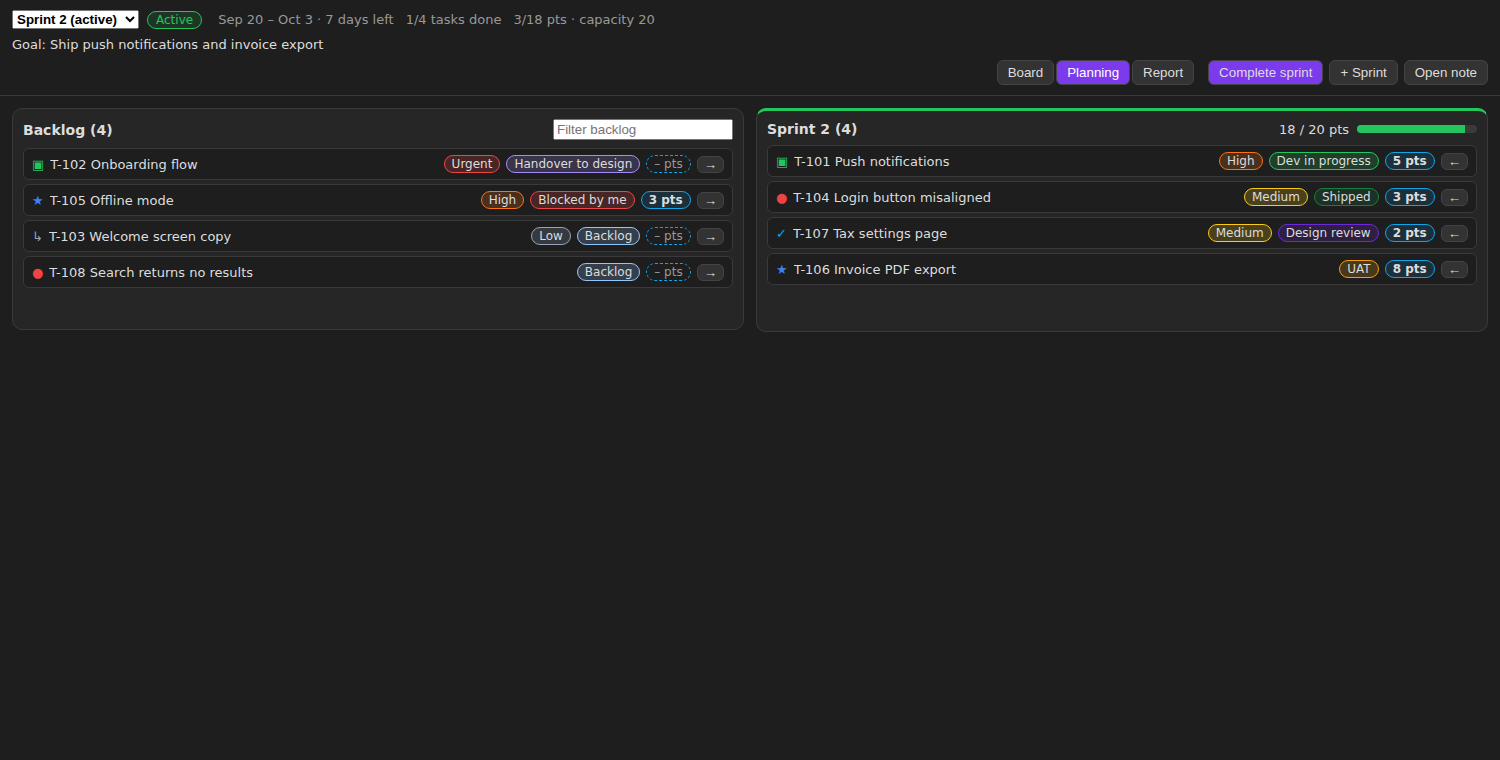Click the checkmark icon for T-107
The height and width of the screenshot is (760, 1500).
[781, 234]
